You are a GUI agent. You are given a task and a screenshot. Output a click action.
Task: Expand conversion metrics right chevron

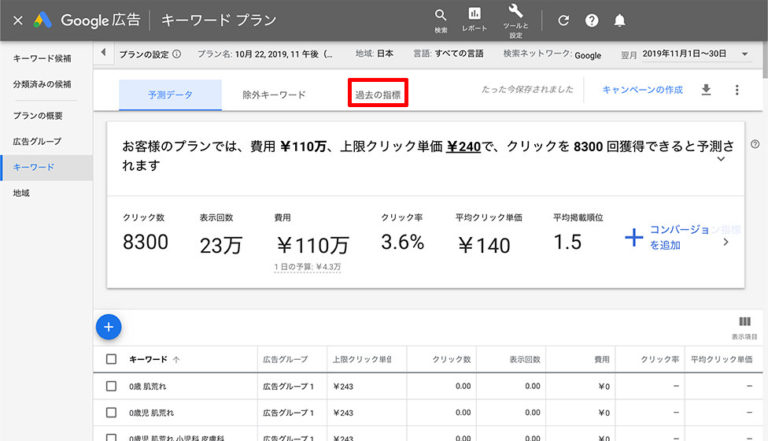[726, 242]
